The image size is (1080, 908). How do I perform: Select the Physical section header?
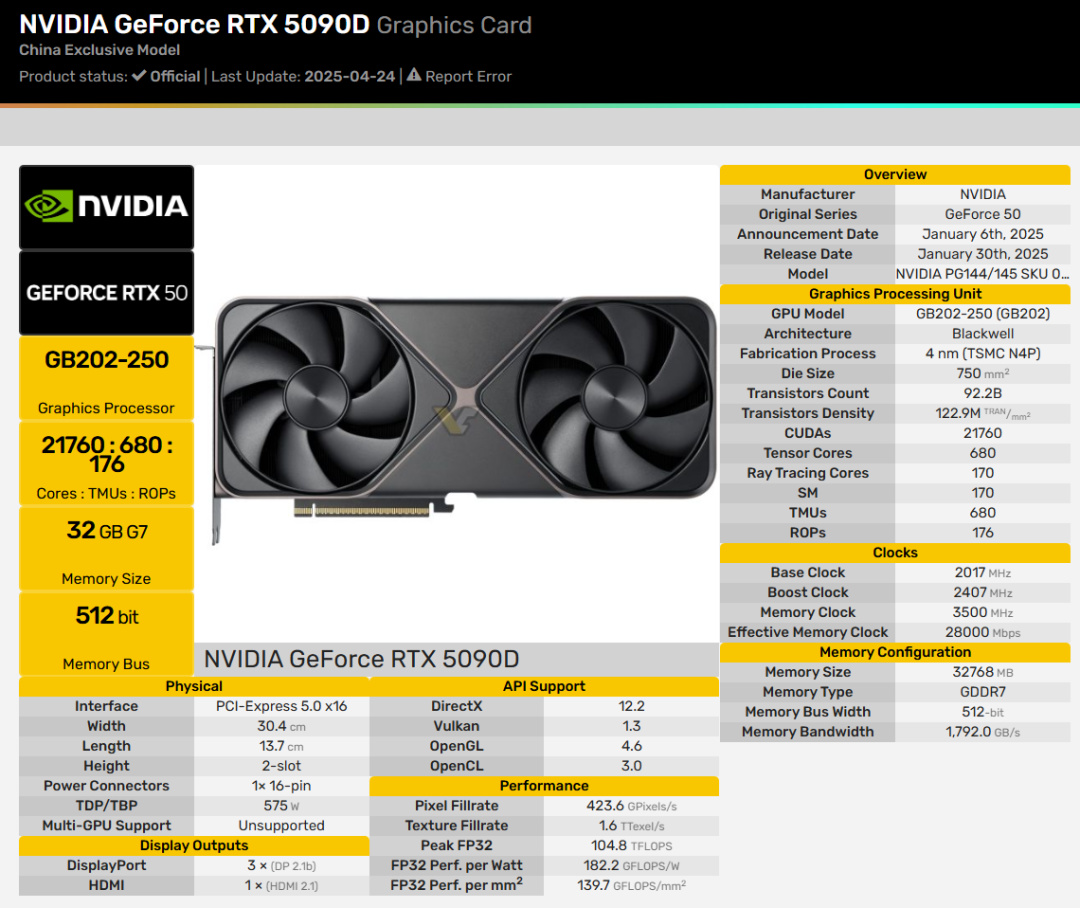194,686
